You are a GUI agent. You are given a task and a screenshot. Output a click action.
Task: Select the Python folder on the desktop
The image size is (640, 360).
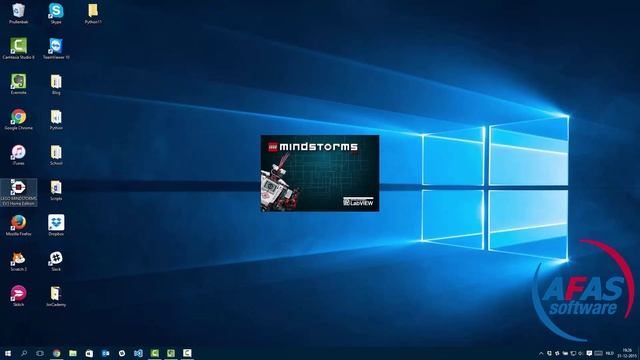point(56,119)
